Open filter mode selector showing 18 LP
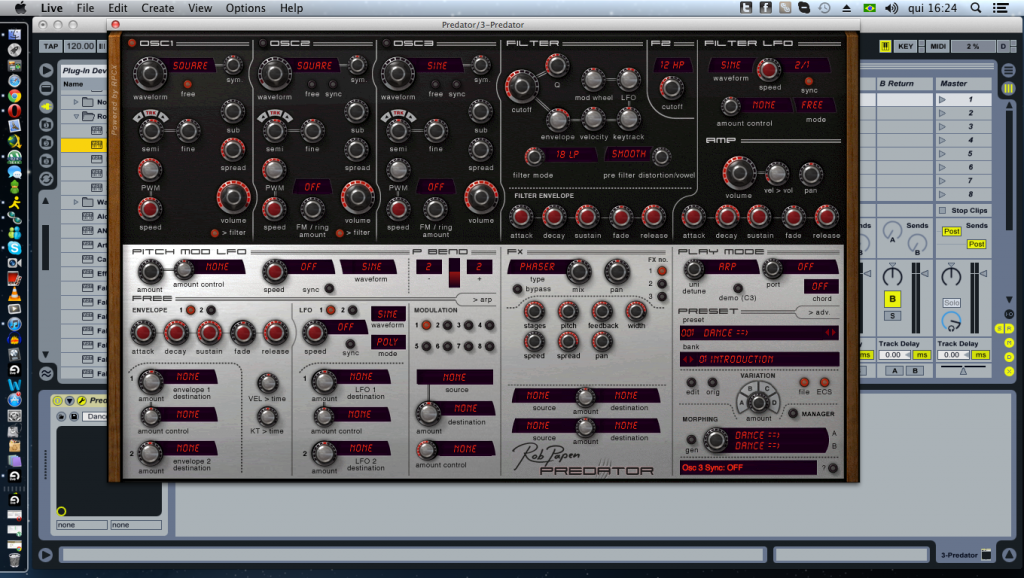The height and width of the screenshot is (578, 1024). [x=568, y=155]
